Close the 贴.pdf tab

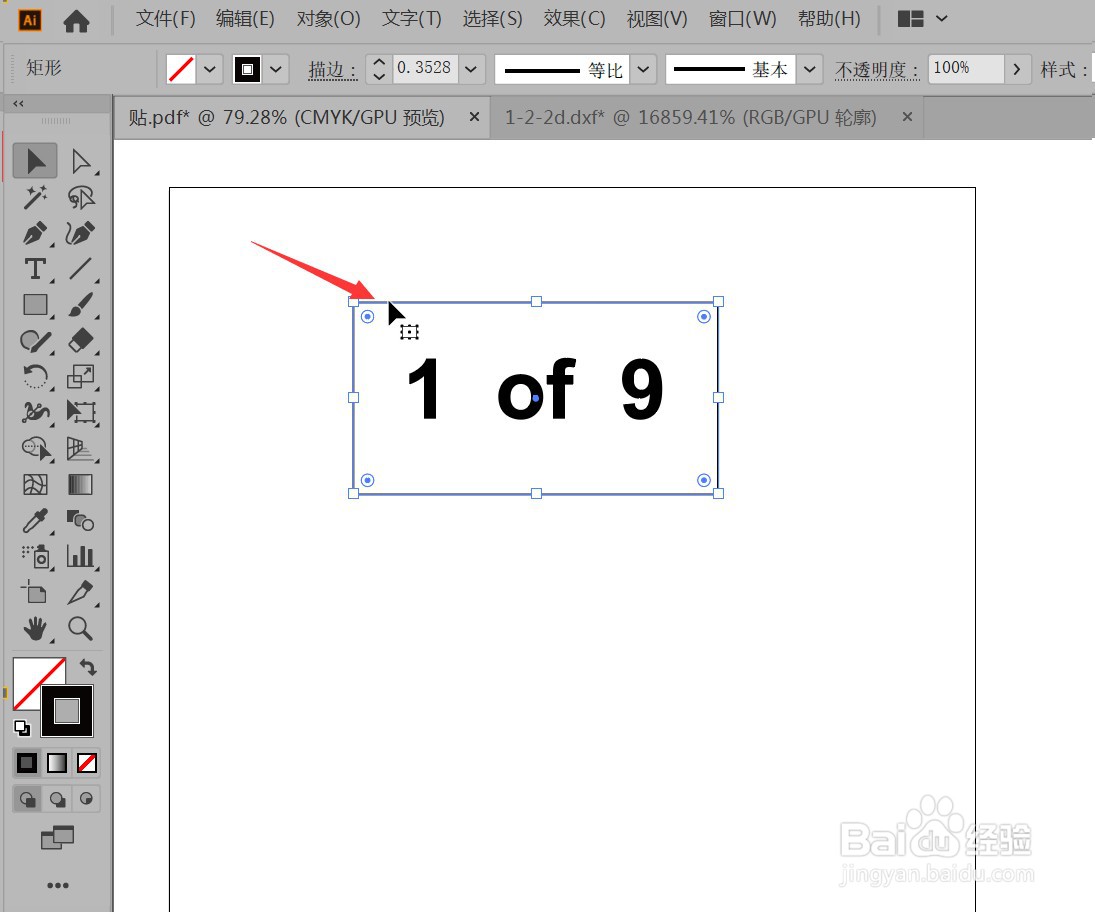coord(474,117)
